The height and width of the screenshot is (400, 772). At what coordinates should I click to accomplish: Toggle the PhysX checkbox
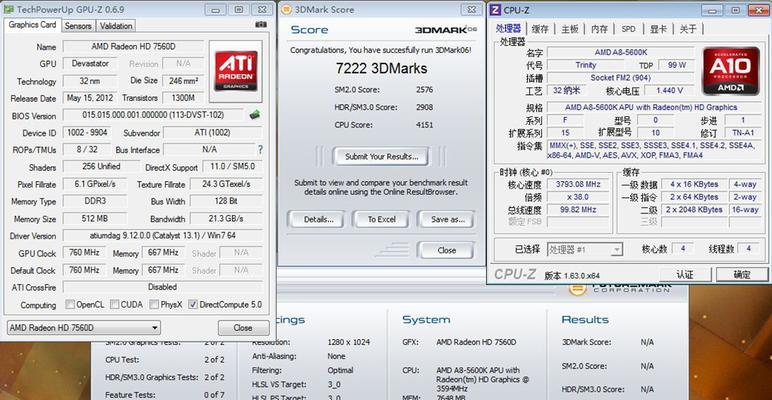coord(154,304)
